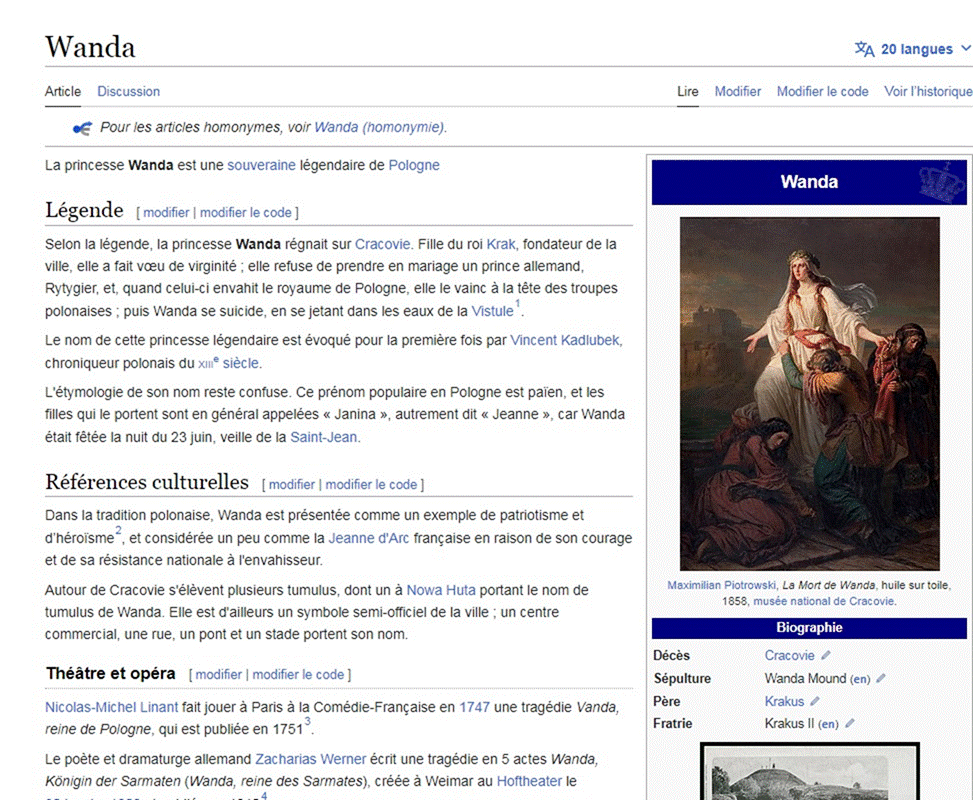This screenshot has width=973, height=800.
Task: Open Wanda (homonymie) link
Action: coord(379,127)
